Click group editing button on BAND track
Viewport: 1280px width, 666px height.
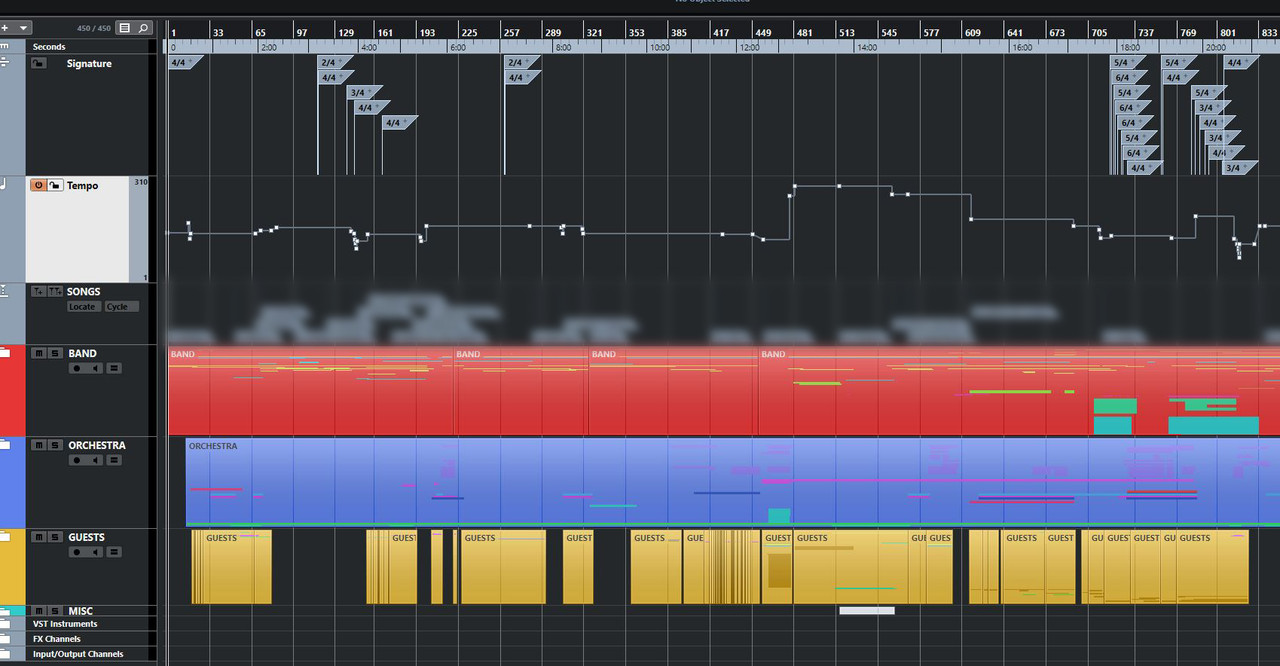pos(114,368)
